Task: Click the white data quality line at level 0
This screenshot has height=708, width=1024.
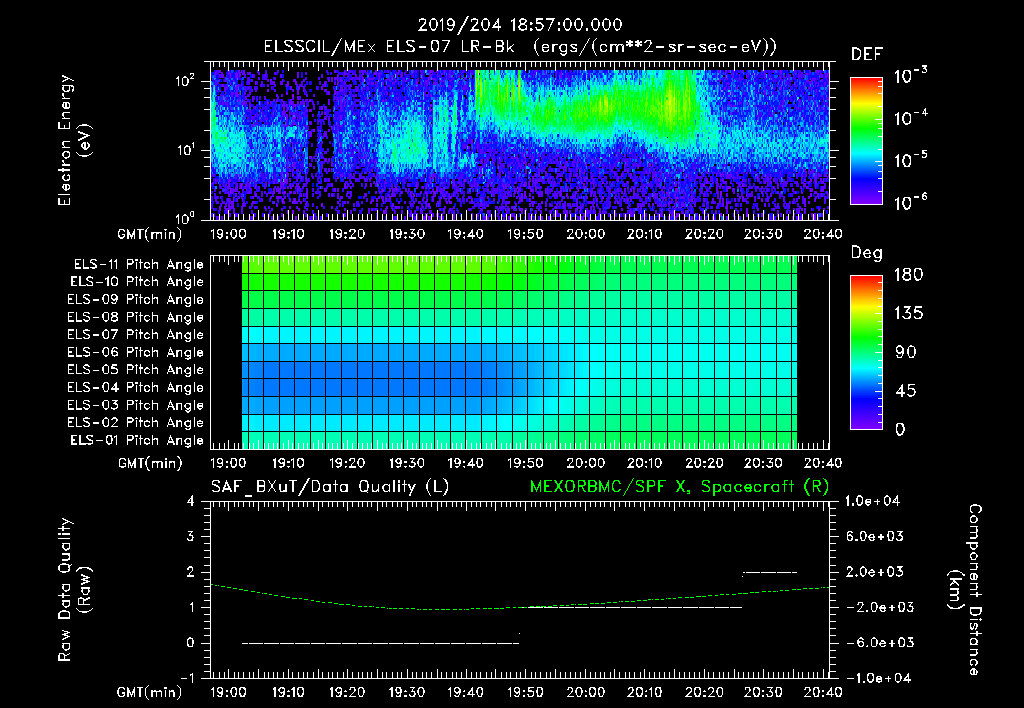Action: click(x=381, y=643)
